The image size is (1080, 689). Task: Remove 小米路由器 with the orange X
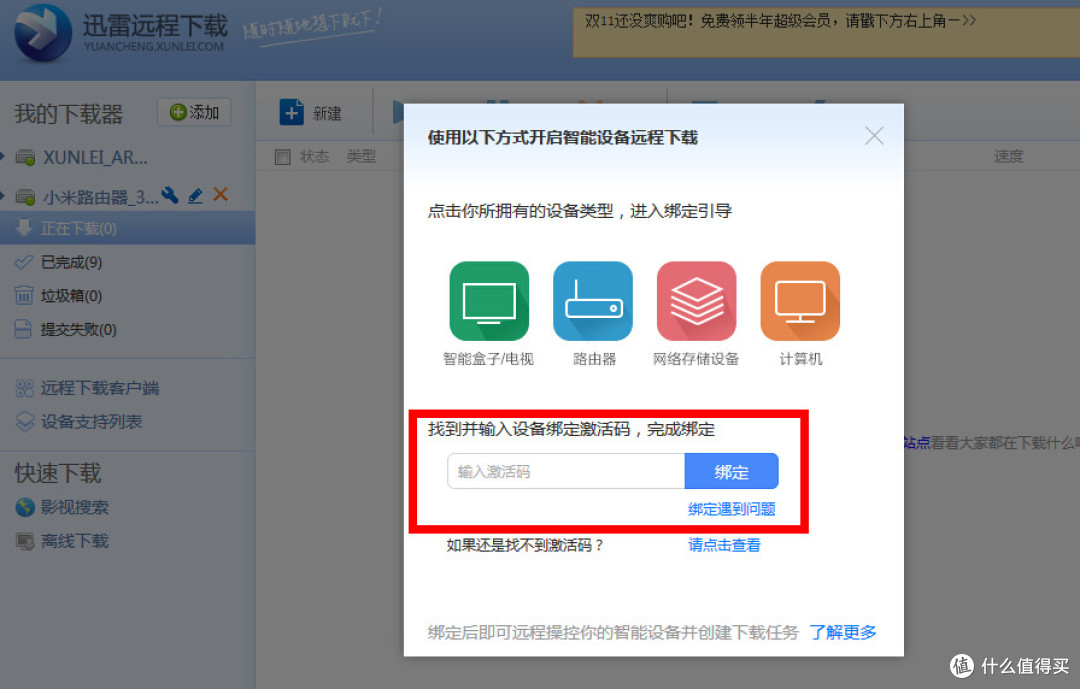point(220,195)
